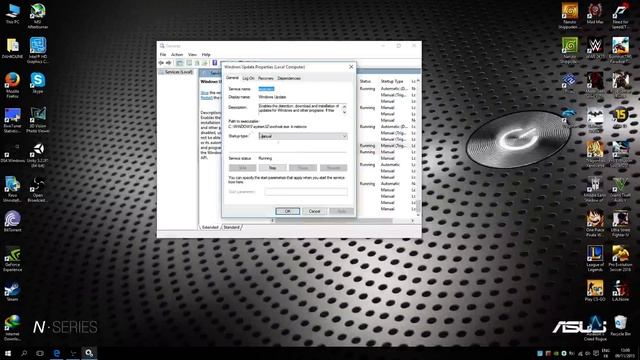Select the BitTorrent desktop icon

tap(12, 222)
